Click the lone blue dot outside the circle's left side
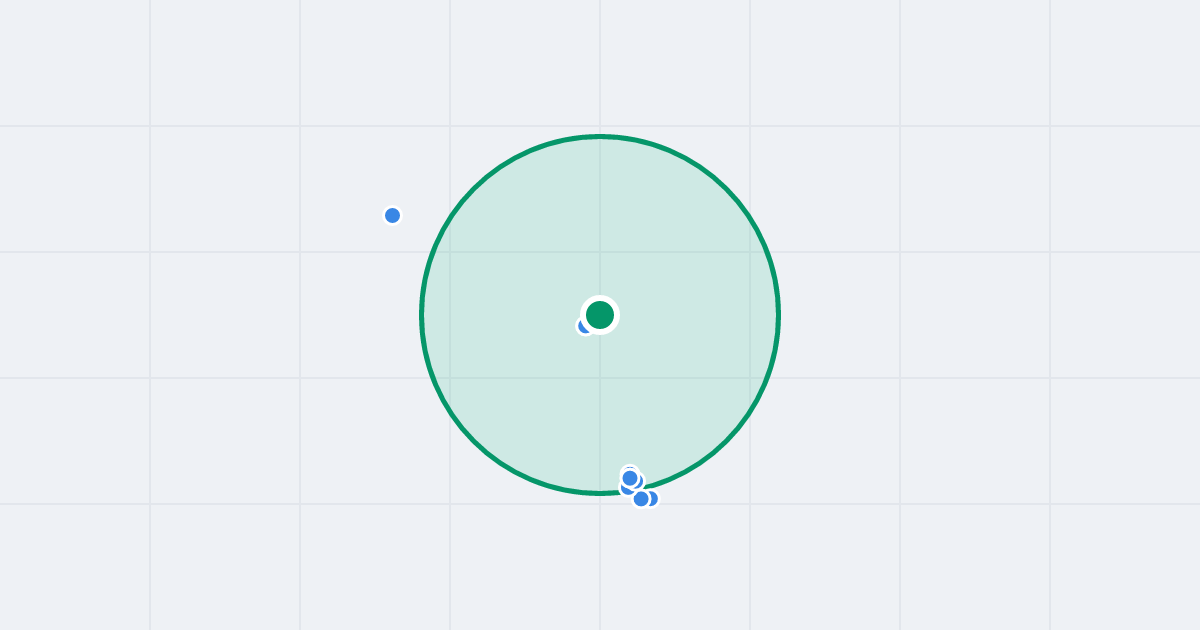Screen dimensions: 1200x630 [393, 215]
